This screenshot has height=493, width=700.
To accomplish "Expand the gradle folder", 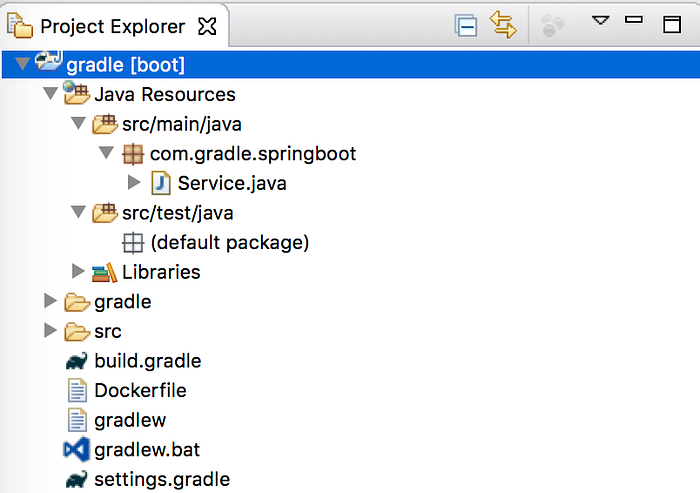I will (50, 301).
